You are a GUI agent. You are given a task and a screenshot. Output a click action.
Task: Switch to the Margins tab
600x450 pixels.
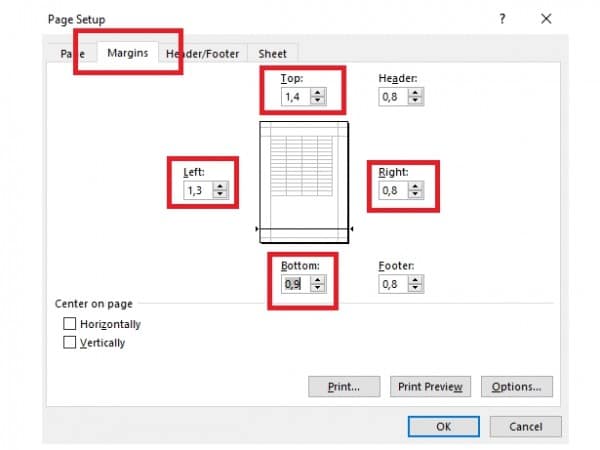pyautogui.click(x=127, y=53)
